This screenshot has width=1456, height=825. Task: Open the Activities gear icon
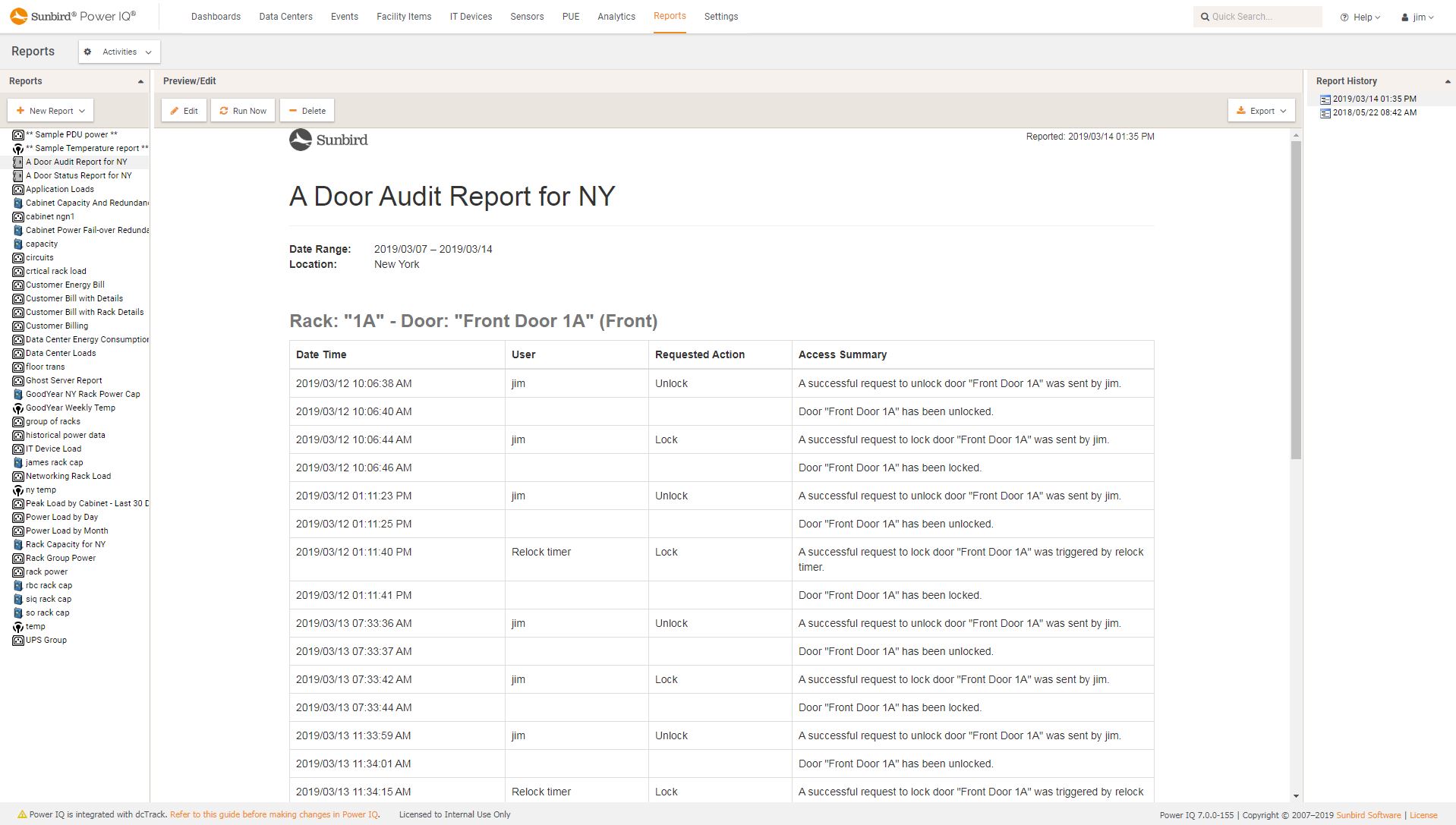87,52
